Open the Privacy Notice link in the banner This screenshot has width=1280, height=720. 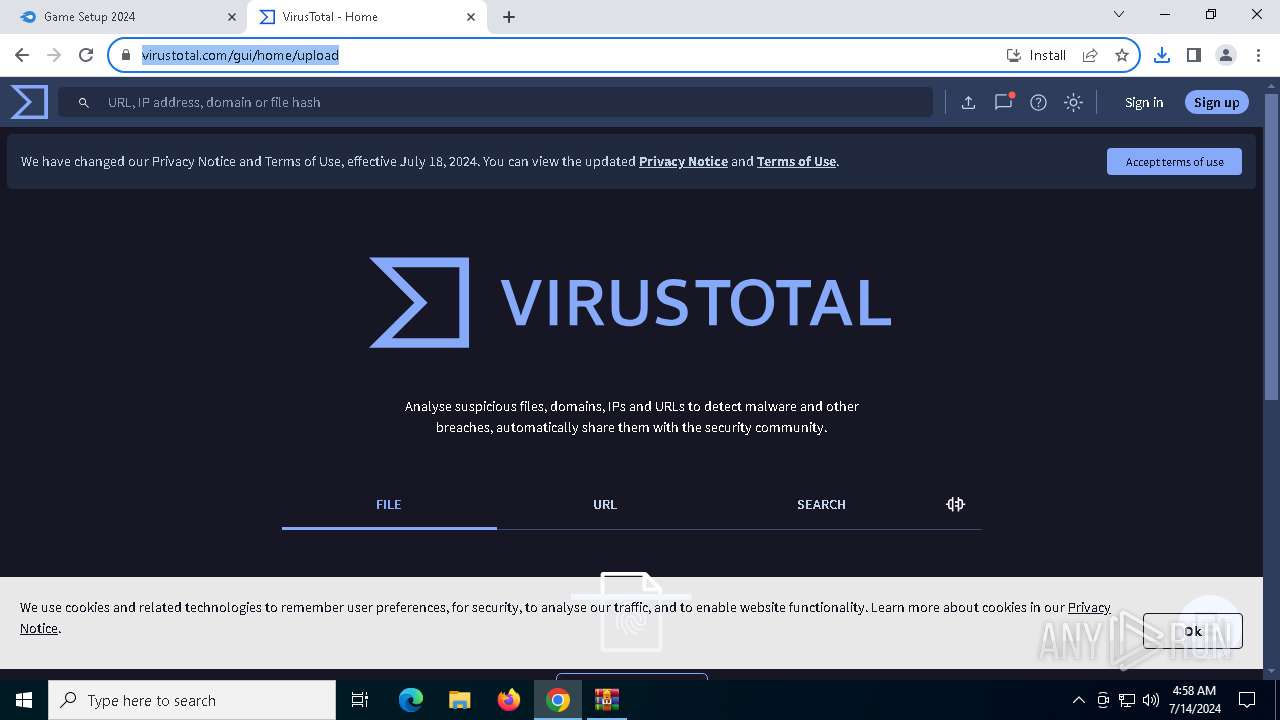pos(683,161)
